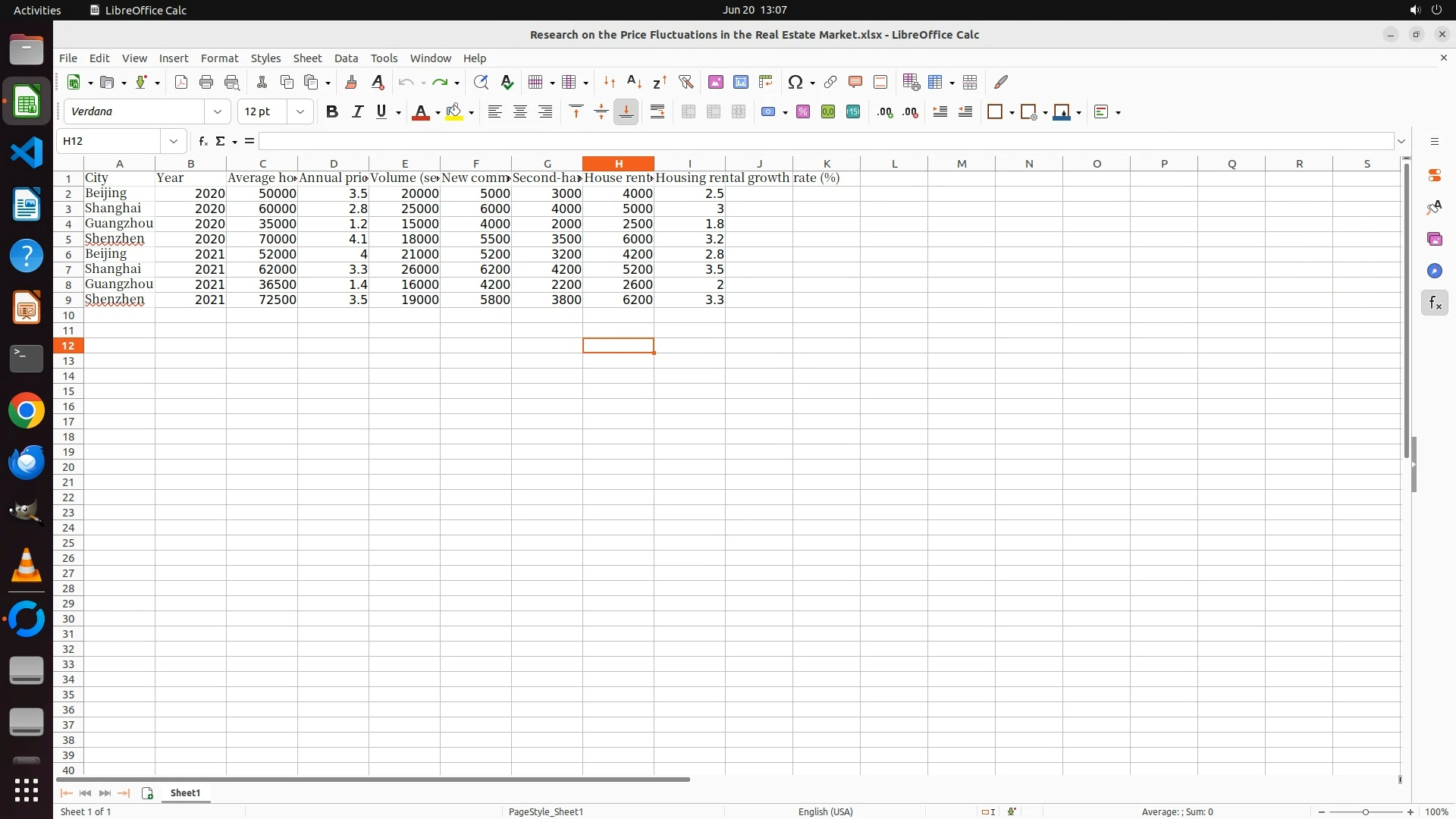Expand the Verdana font name dropdown
Image resolution: width=1456 pixels, height=819 pixels.
tap(218, 112)
